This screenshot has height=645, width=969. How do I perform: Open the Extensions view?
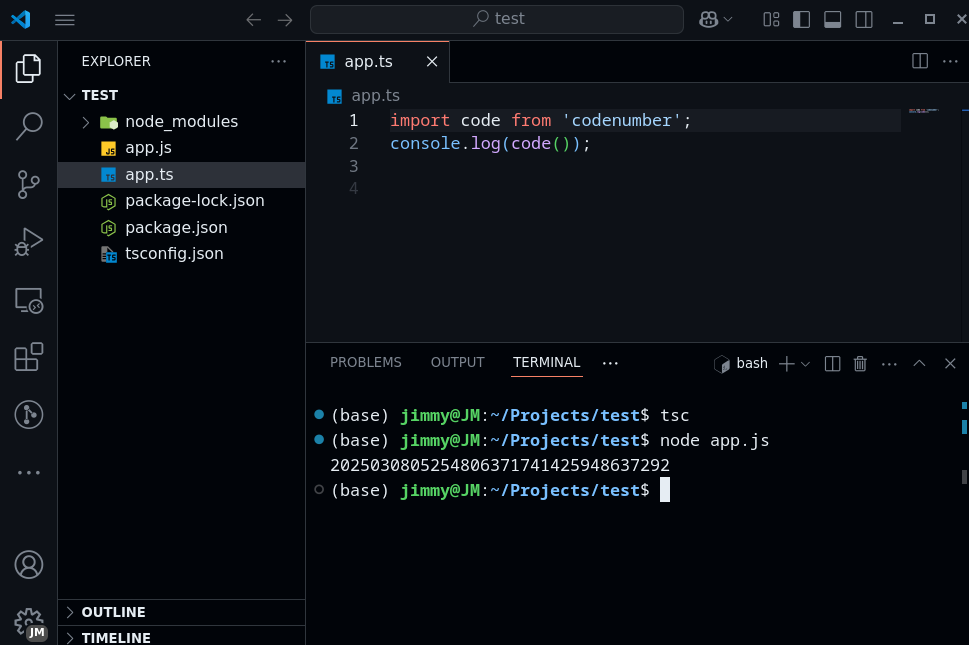[28, 357]
